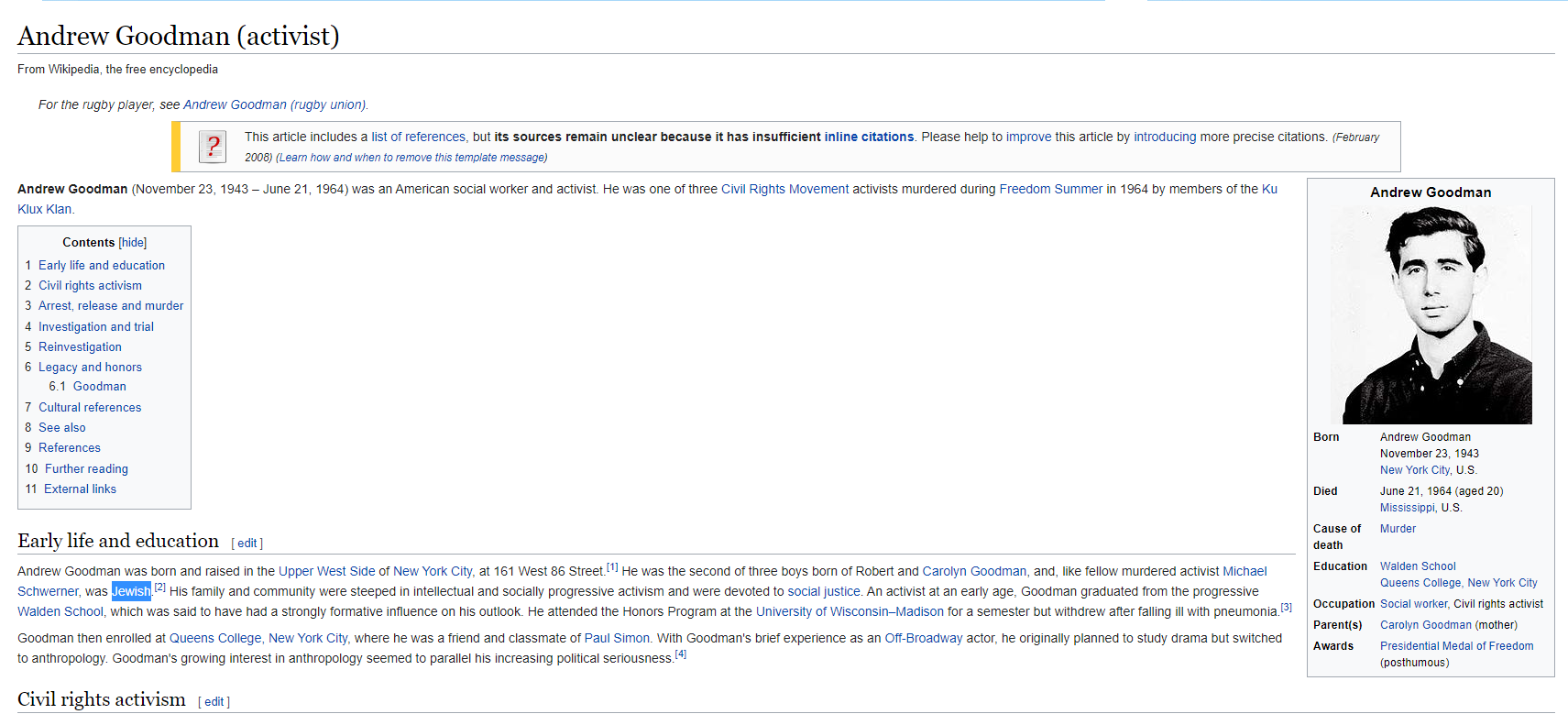Viewport: 1568px width, 714px height.
Task: Edit the 'Civil rights activism' section
Action: coord(214,702)
